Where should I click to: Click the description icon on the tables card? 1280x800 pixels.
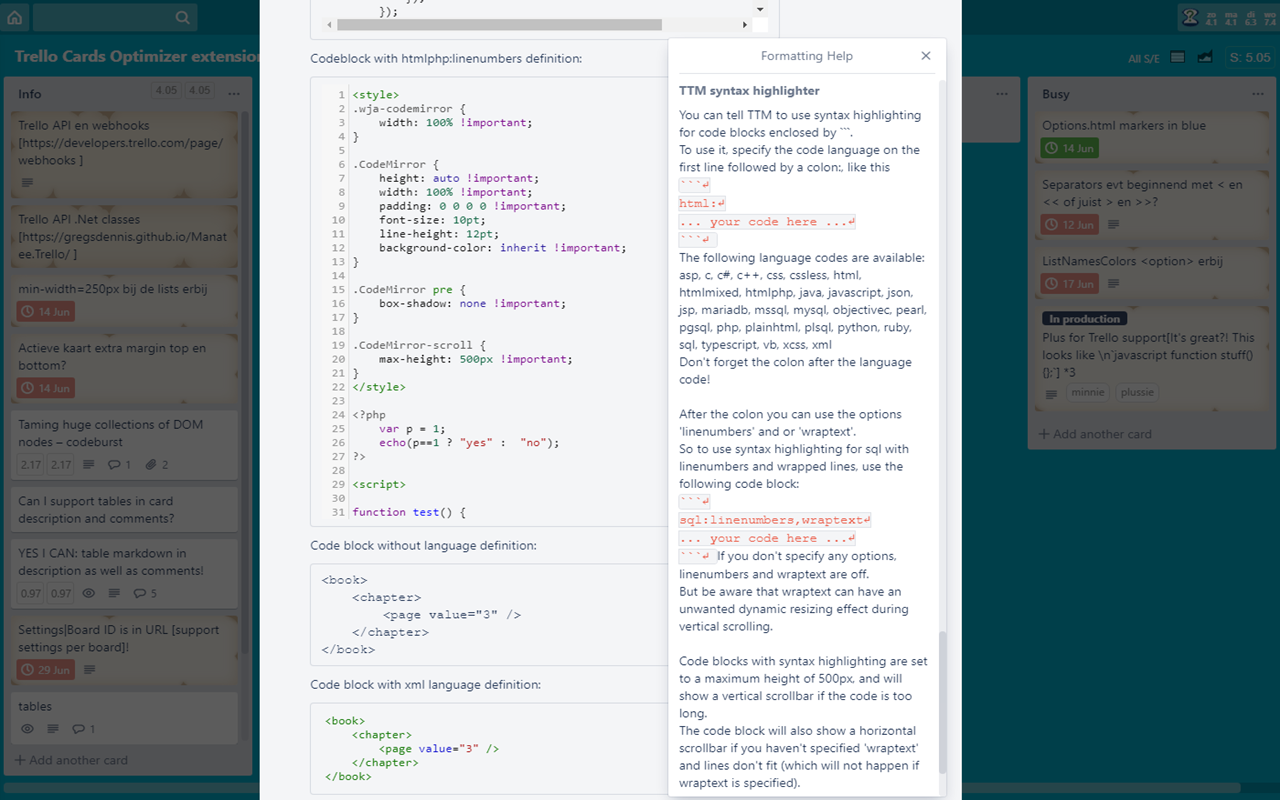(x=53, y=728)
